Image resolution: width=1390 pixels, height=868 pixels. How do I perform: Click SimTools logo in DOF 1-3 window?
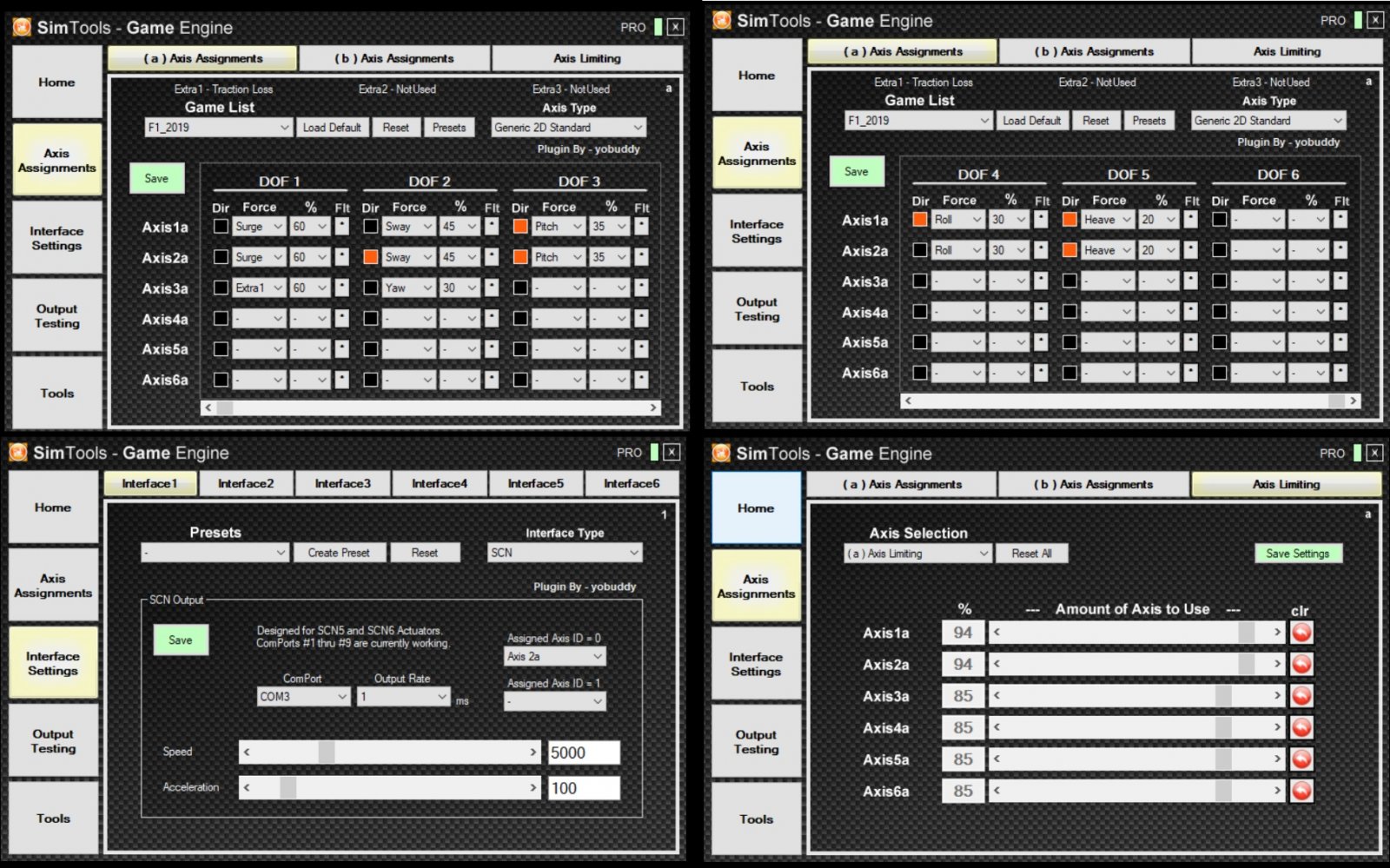(22, 28)
